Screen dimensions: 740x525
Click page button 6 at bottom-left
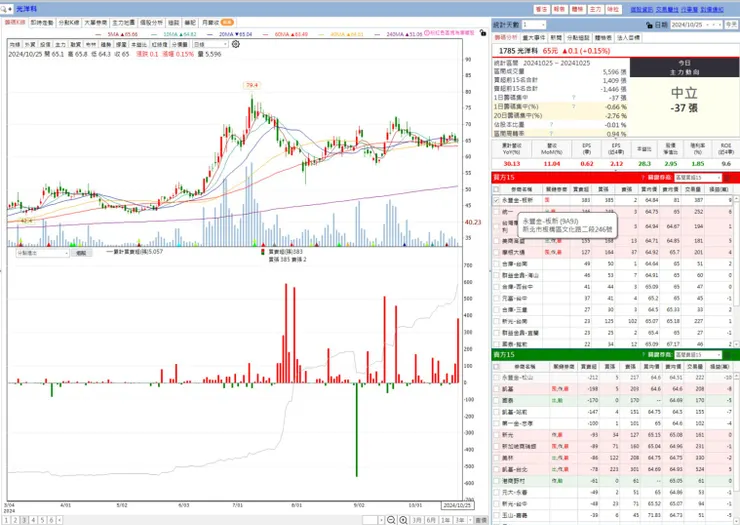pos(51,520)
